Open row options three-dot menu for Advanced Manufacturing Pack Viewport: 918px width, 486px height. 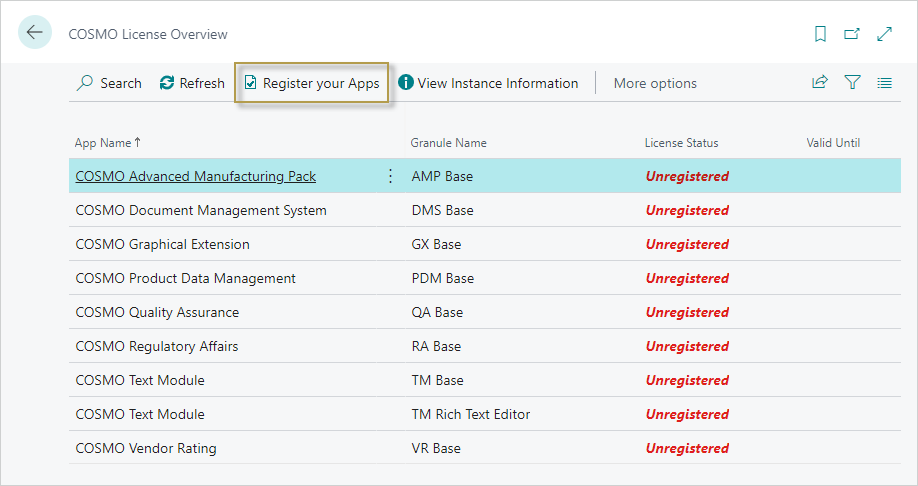pos(390,176)
